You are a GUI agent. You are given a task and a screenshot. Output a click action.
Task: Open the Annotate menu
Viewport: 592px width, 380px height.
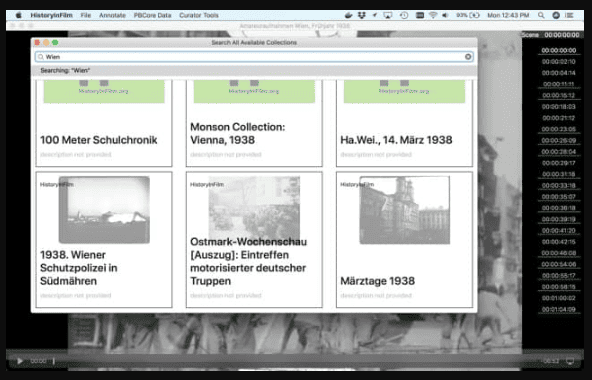(x=112, y=15)
